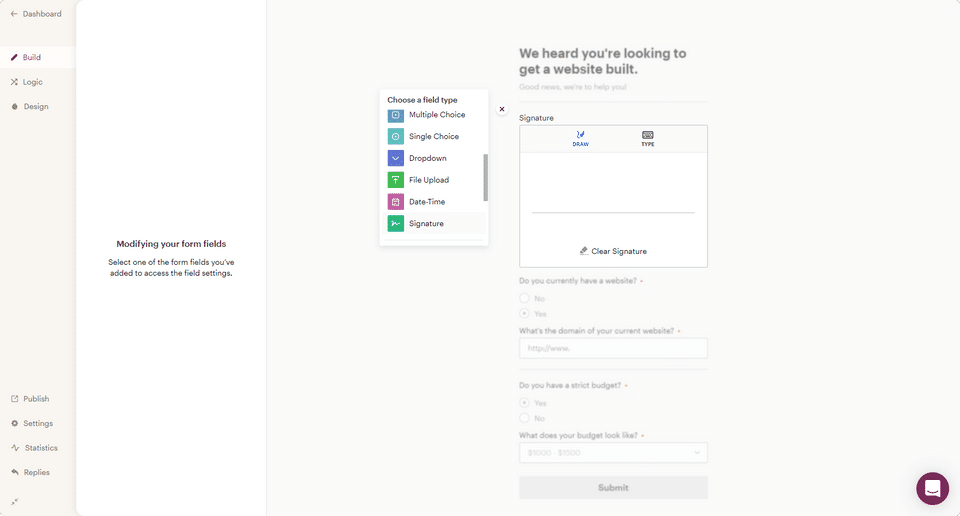Screen dimensions: 960x516
Task: Open the chat support bubble
Action: [932, 488]
